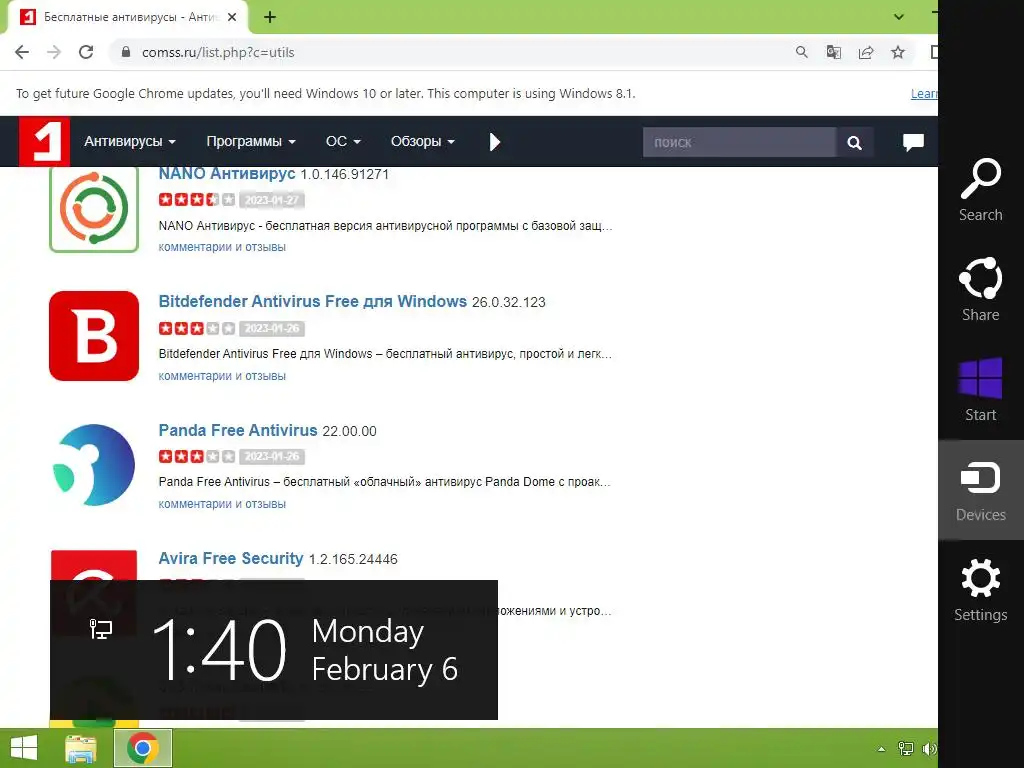The width and height of the screenshot is (1024, 768).
Task: Open the comments speech bubble icon
Action: click(x=913, y=142)
